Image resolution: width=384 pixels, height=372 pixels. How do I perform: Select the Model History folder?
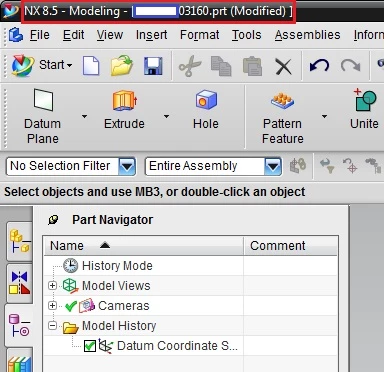click(x=119, y=326)
